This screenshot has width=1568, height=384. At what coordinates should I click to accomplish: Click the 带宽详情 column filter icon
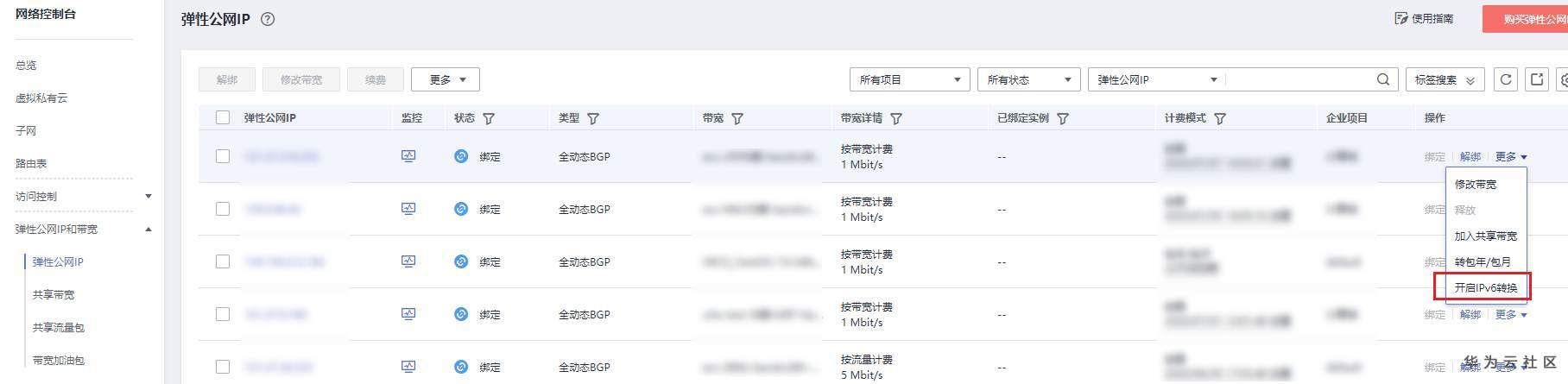click(x=896, y=118)
